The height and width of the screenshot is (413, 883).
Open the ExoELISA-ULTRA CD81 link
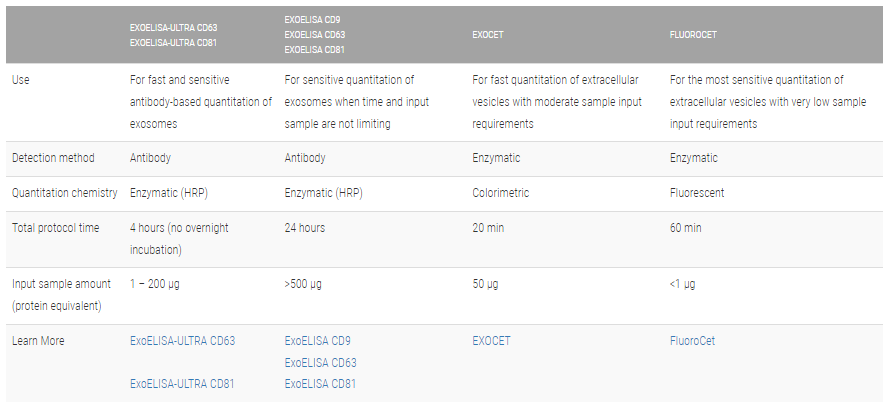(x=182, y=383)
